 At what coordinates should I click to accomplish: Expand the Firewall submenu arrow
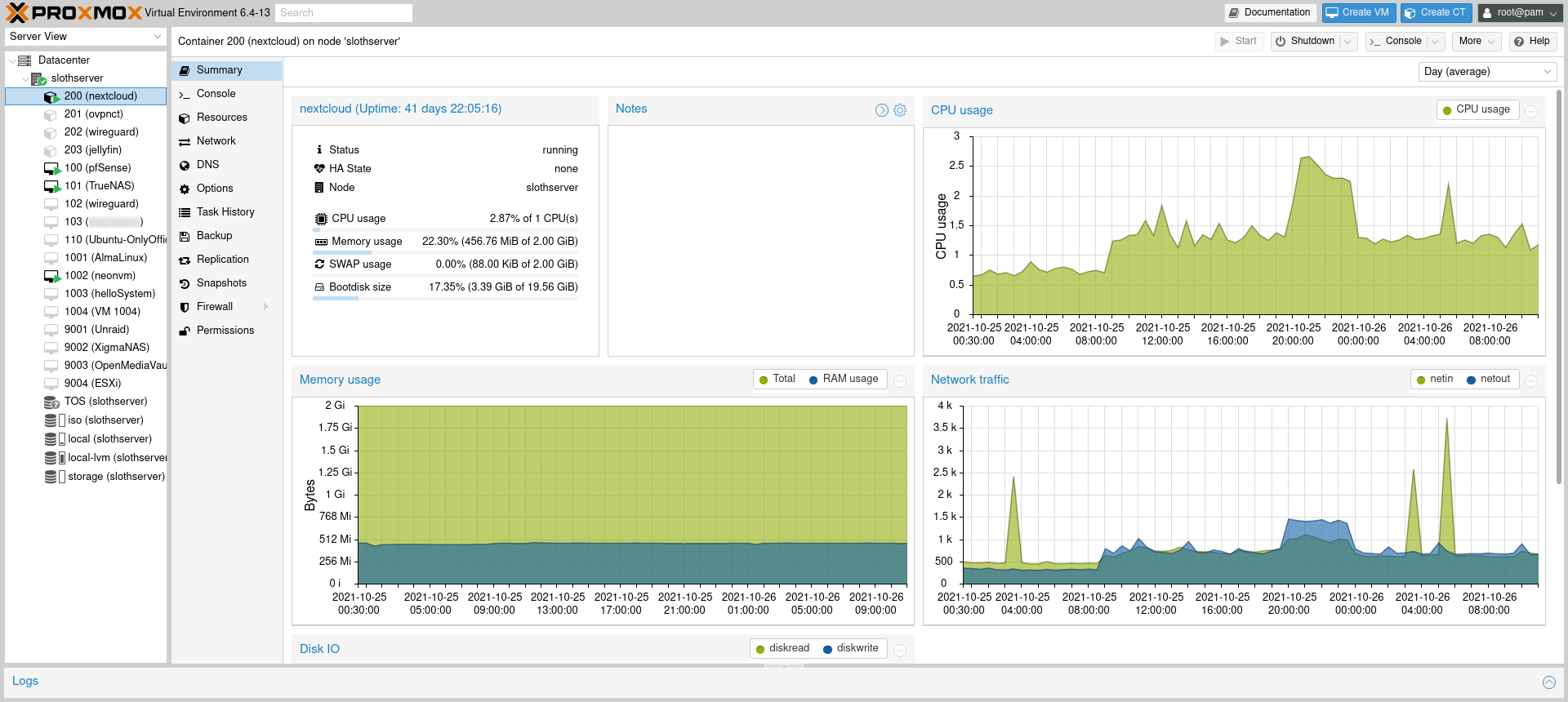pyautogui.click(x=266, y=307)
